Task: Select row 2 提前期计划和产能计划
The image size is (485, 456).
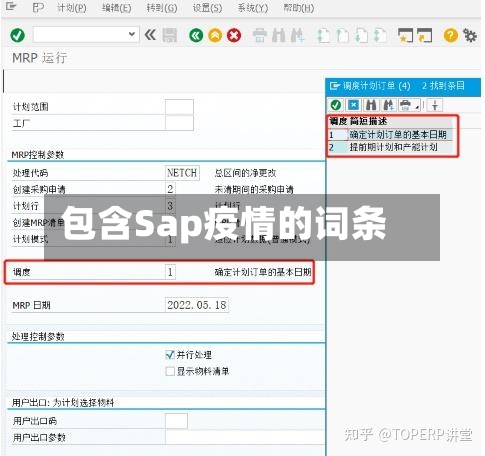Action: click(x=391, y=147)
